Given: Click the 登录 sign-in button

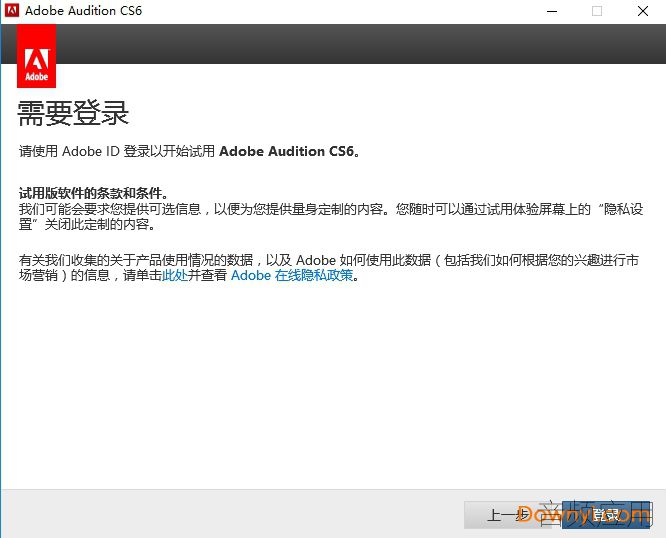Looking at the screenshot, I should tap(607, 515).
